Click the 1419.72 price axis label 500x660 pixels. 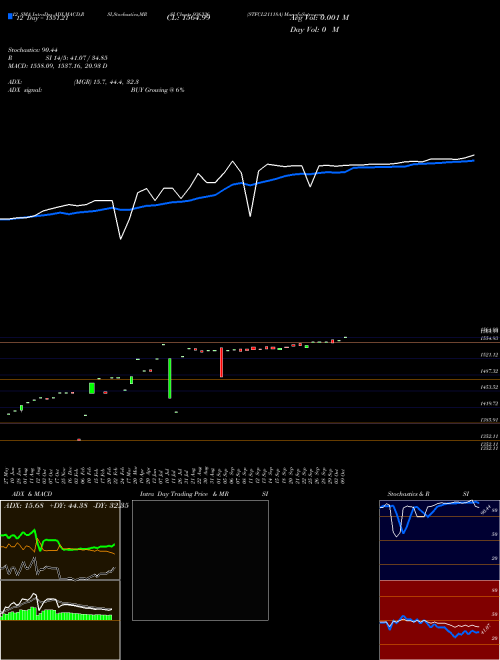489,403
